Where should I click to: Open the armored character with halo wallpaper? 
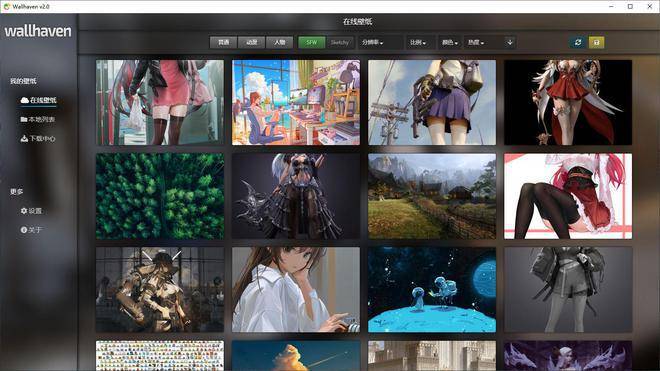[160, 290]
